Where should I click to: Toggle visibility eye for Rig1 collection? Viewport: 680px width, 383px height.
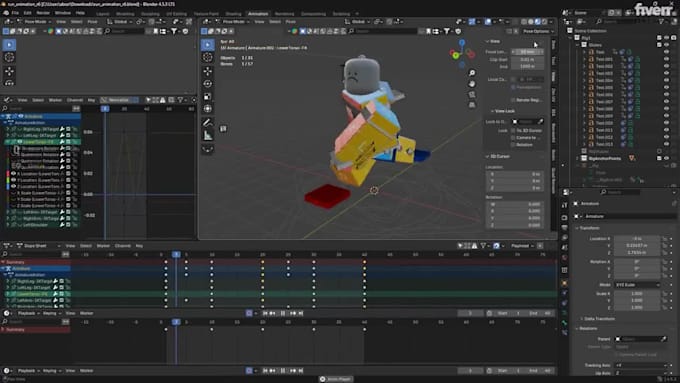coord(667,38)
